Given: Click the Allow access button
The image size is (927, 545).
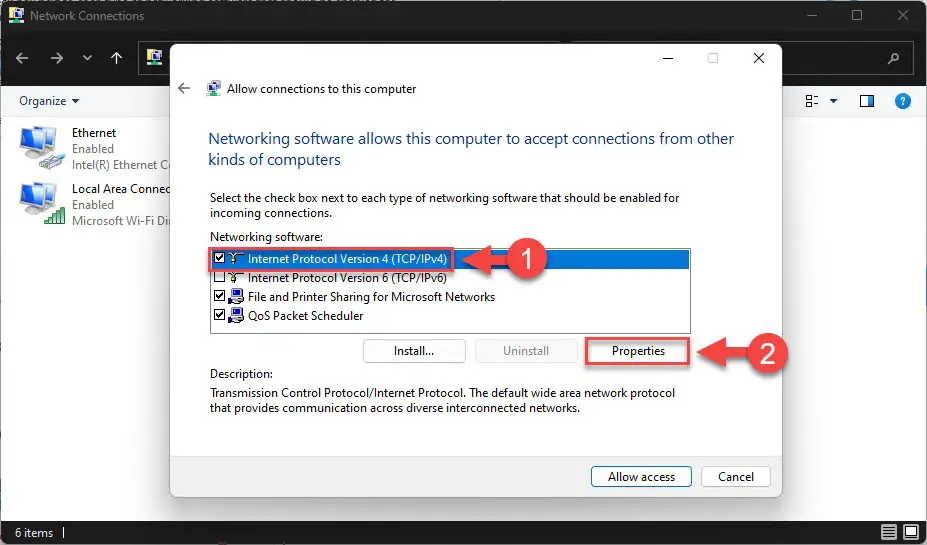Looking at the screenshot, I should pos(641,476).
